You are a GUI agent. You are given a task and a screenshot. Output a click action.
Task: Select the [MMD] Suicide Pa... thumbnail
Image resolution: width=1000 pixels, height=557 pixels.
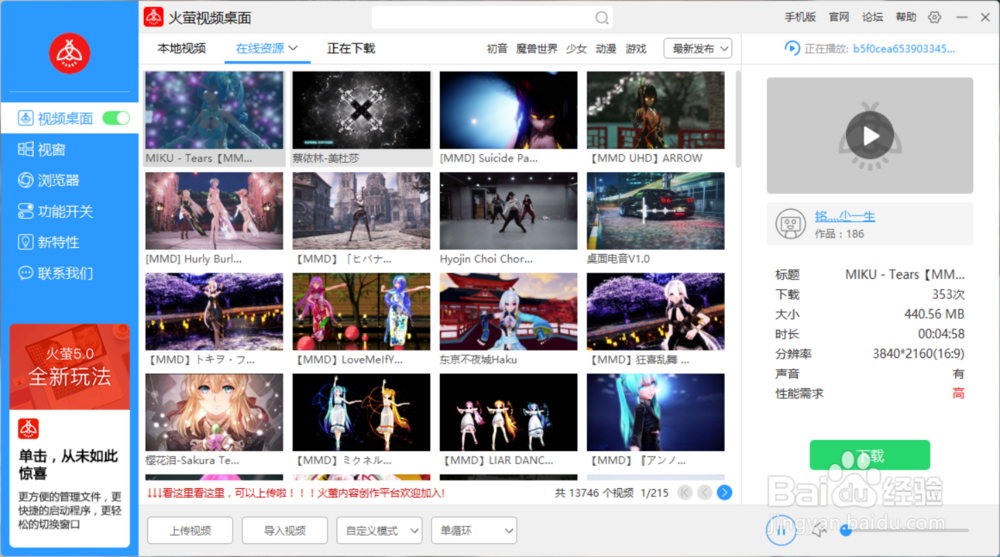508,110
